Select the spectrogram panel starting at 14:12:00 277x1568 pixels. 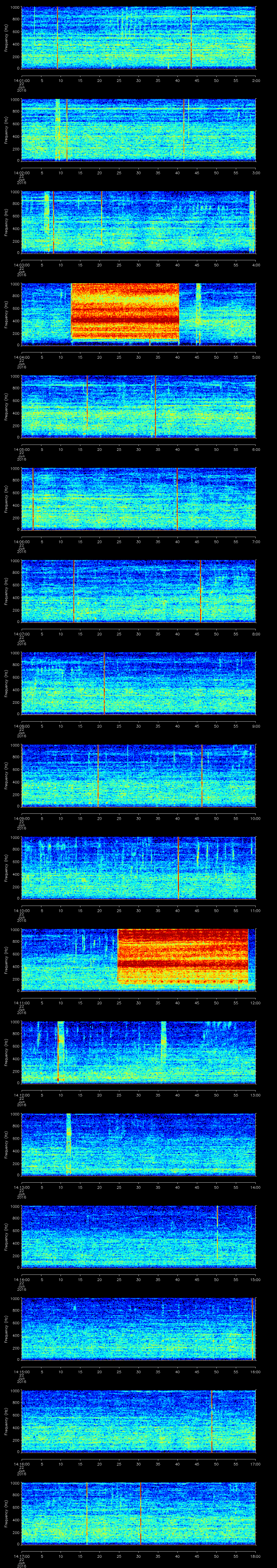(x=139, y=1052)
